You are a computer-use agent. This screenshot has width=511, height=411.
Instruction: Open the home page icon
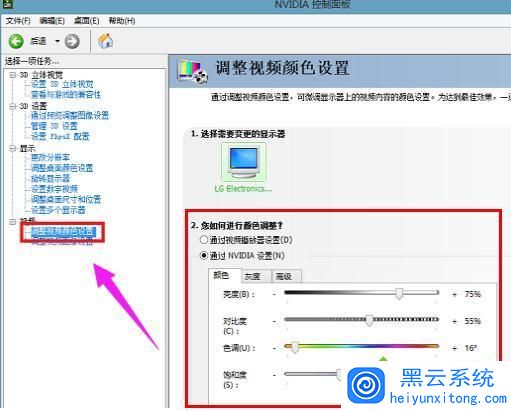[x=105, y=41]
